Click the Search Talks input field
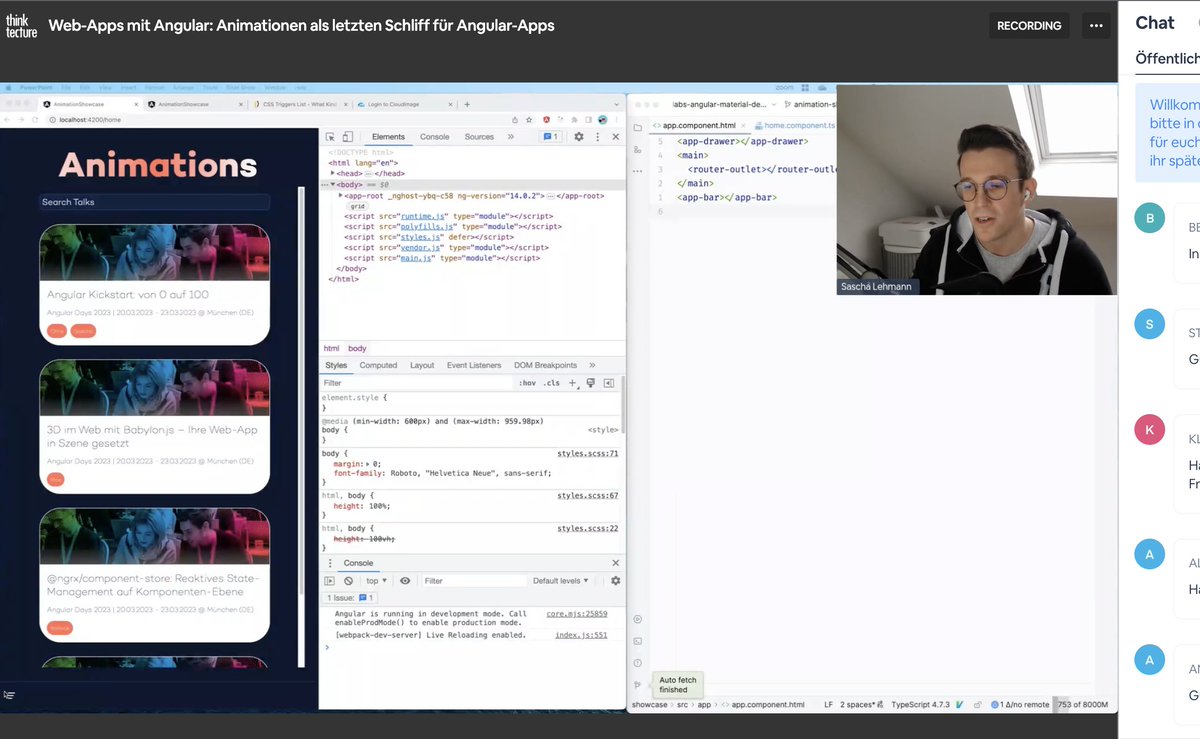This screenshot has height=739, width=1200. 154,202
